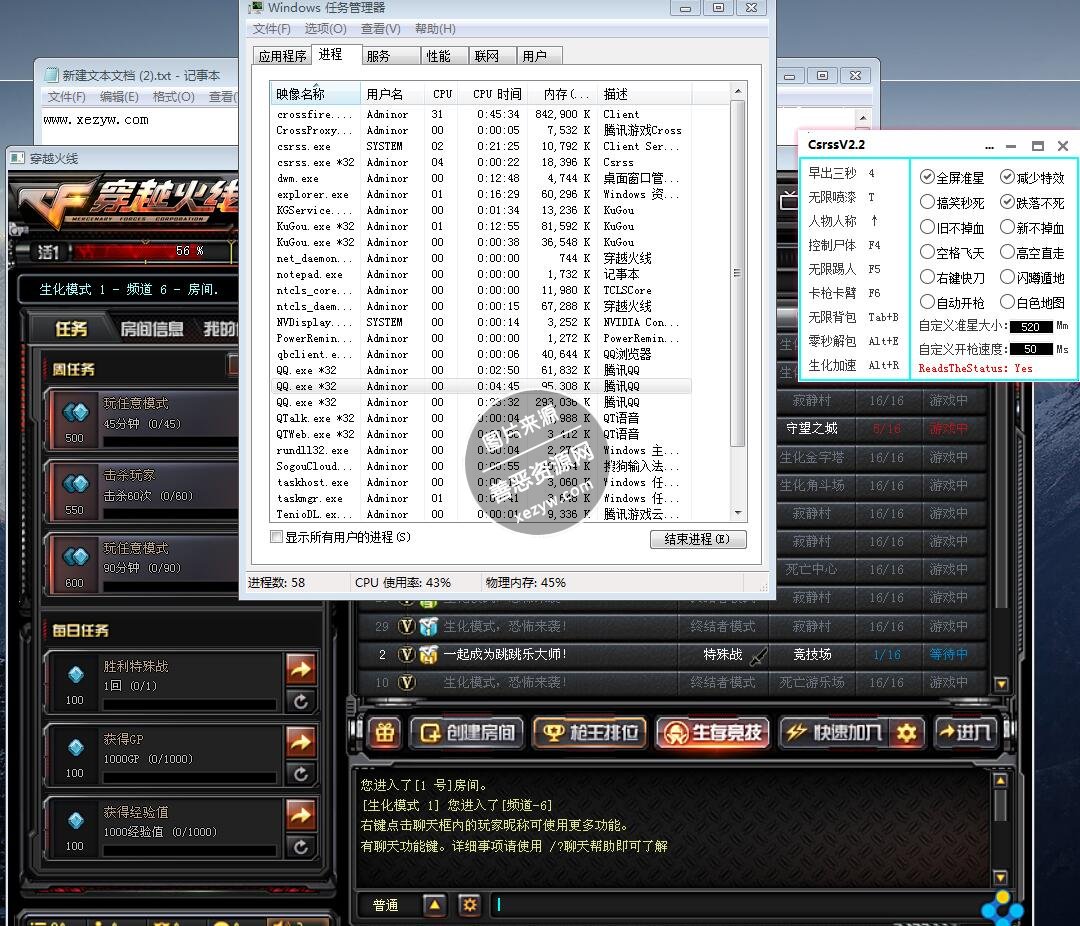Toggle the 白色地图 option
1080x926 pixels.
tap(1007, 302)
